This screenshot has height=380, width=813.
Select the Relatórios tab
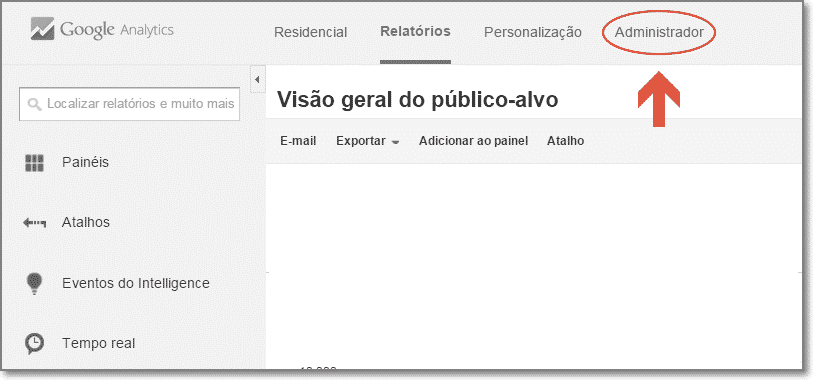pos(415,31)
